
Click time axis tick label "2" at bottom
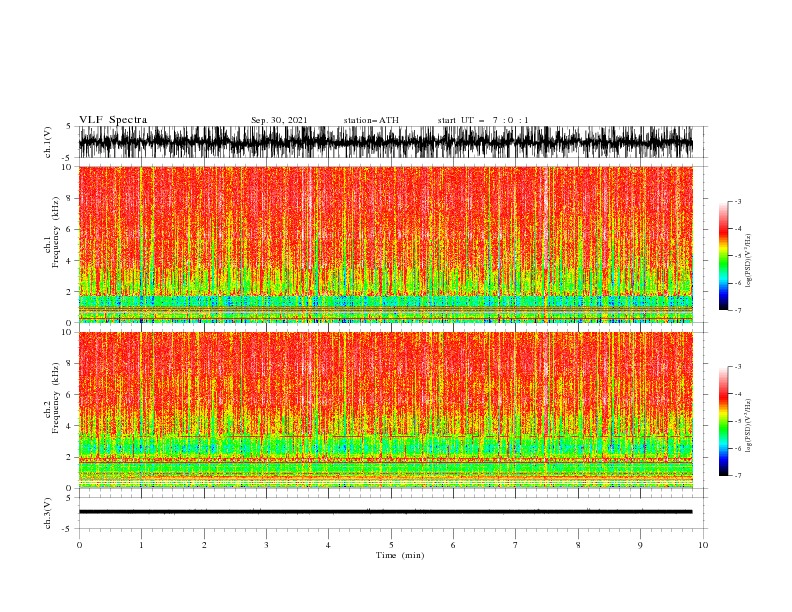pos(204,545)
